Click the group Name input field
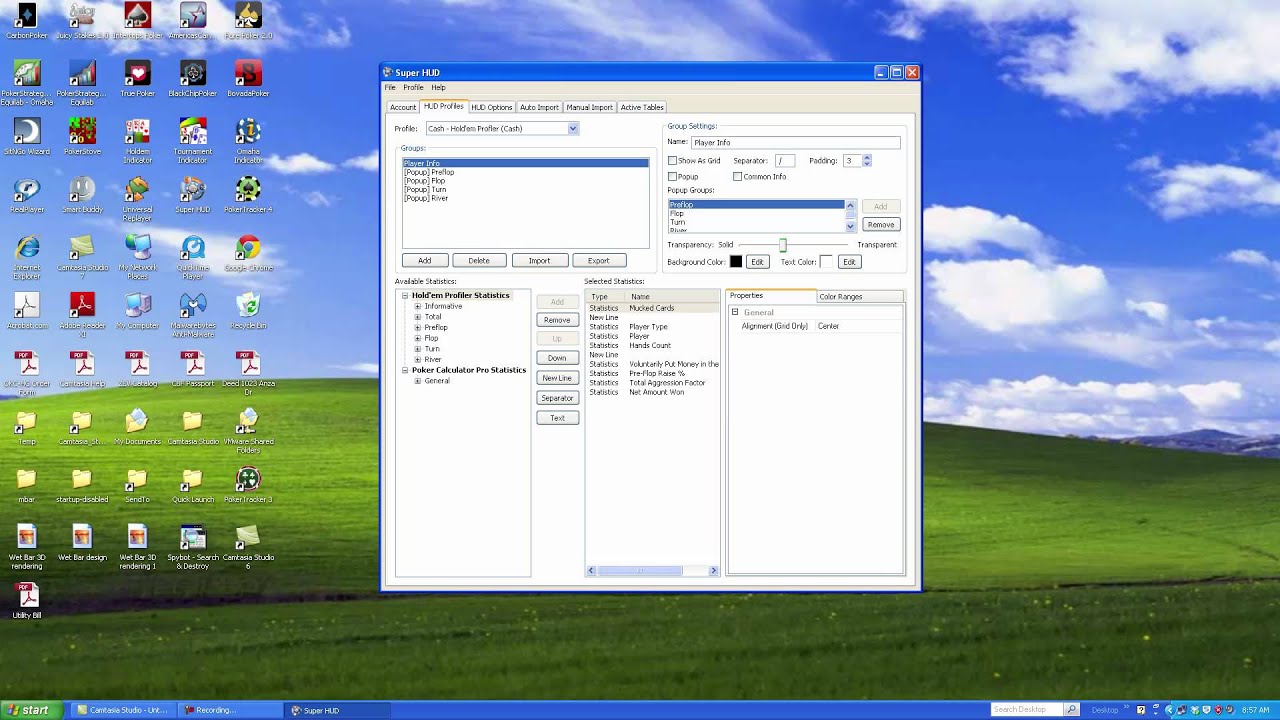Image resolution: width=1280 pixels, height=720 pixels. [796, 143]
